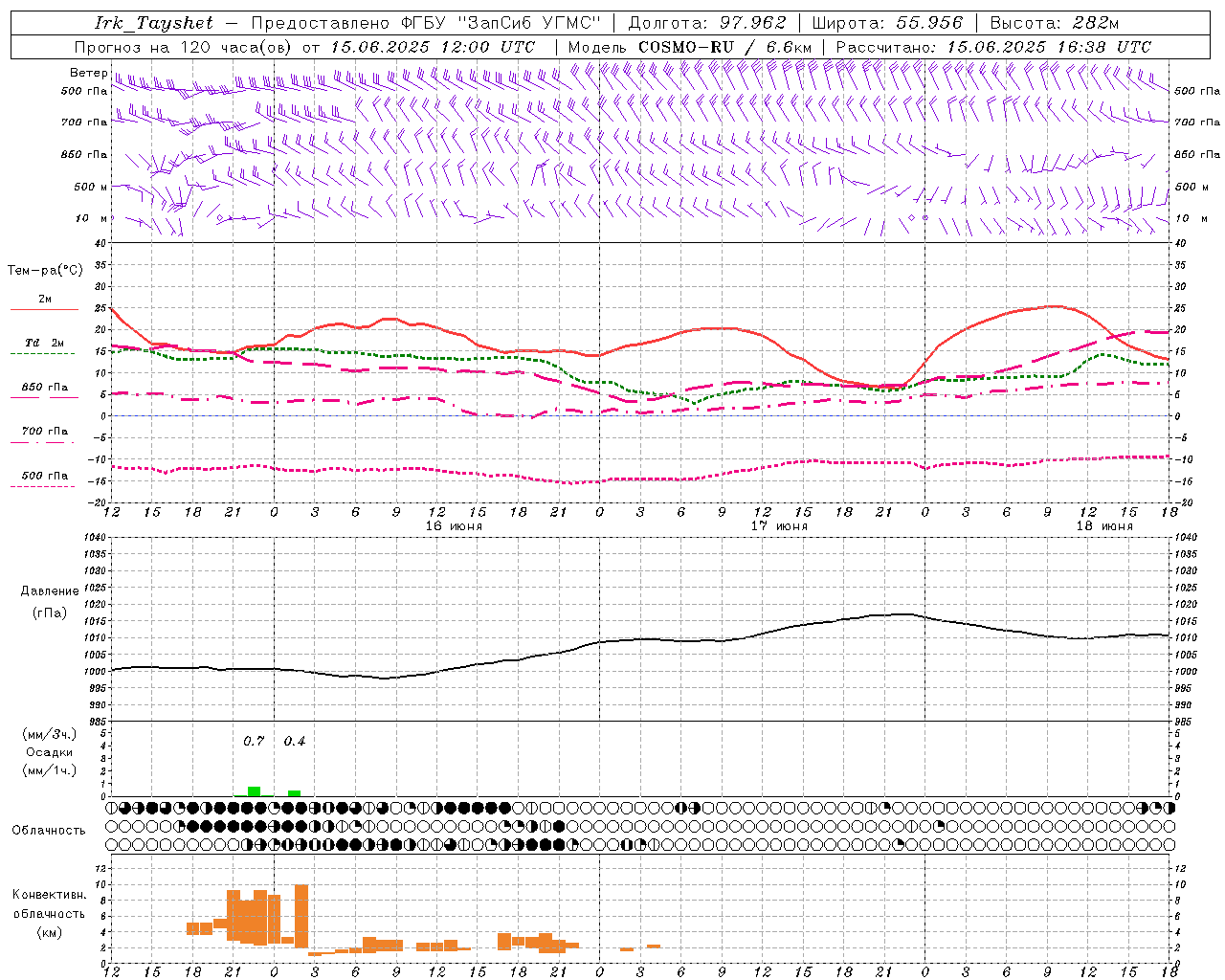Click the Irk_Tayshet station name
This screenshot has width=1225, height=980.
point(153,23)
